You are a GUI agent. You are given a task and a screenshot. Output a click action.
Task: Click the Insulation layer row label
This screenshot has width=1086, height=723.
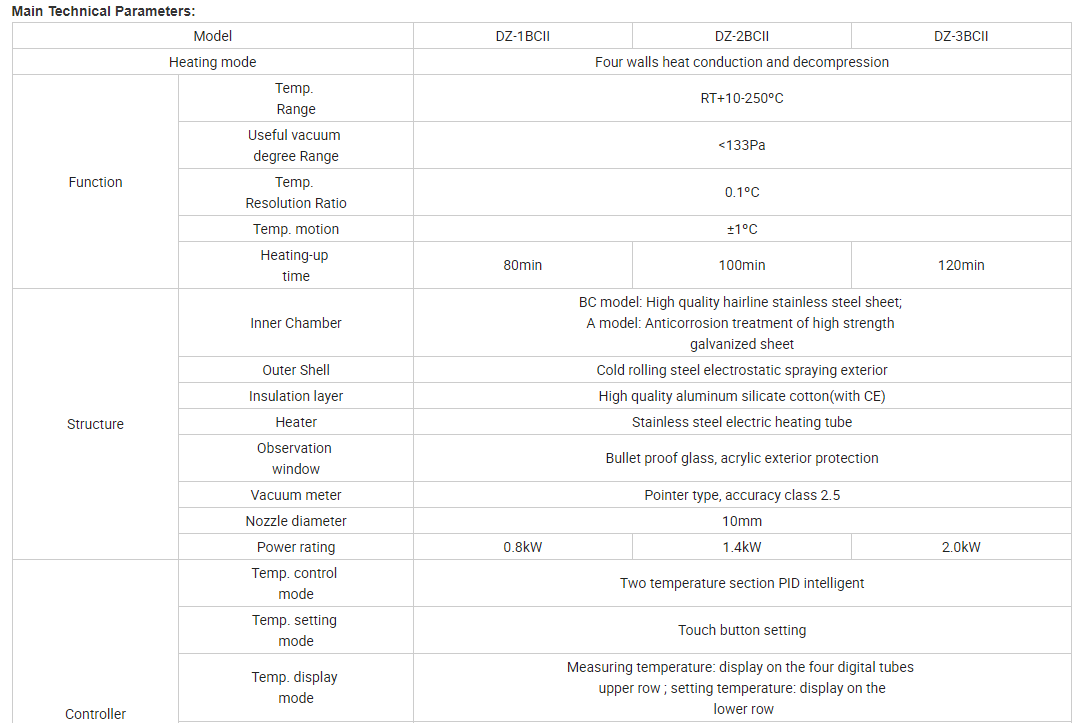coord(296,396)
